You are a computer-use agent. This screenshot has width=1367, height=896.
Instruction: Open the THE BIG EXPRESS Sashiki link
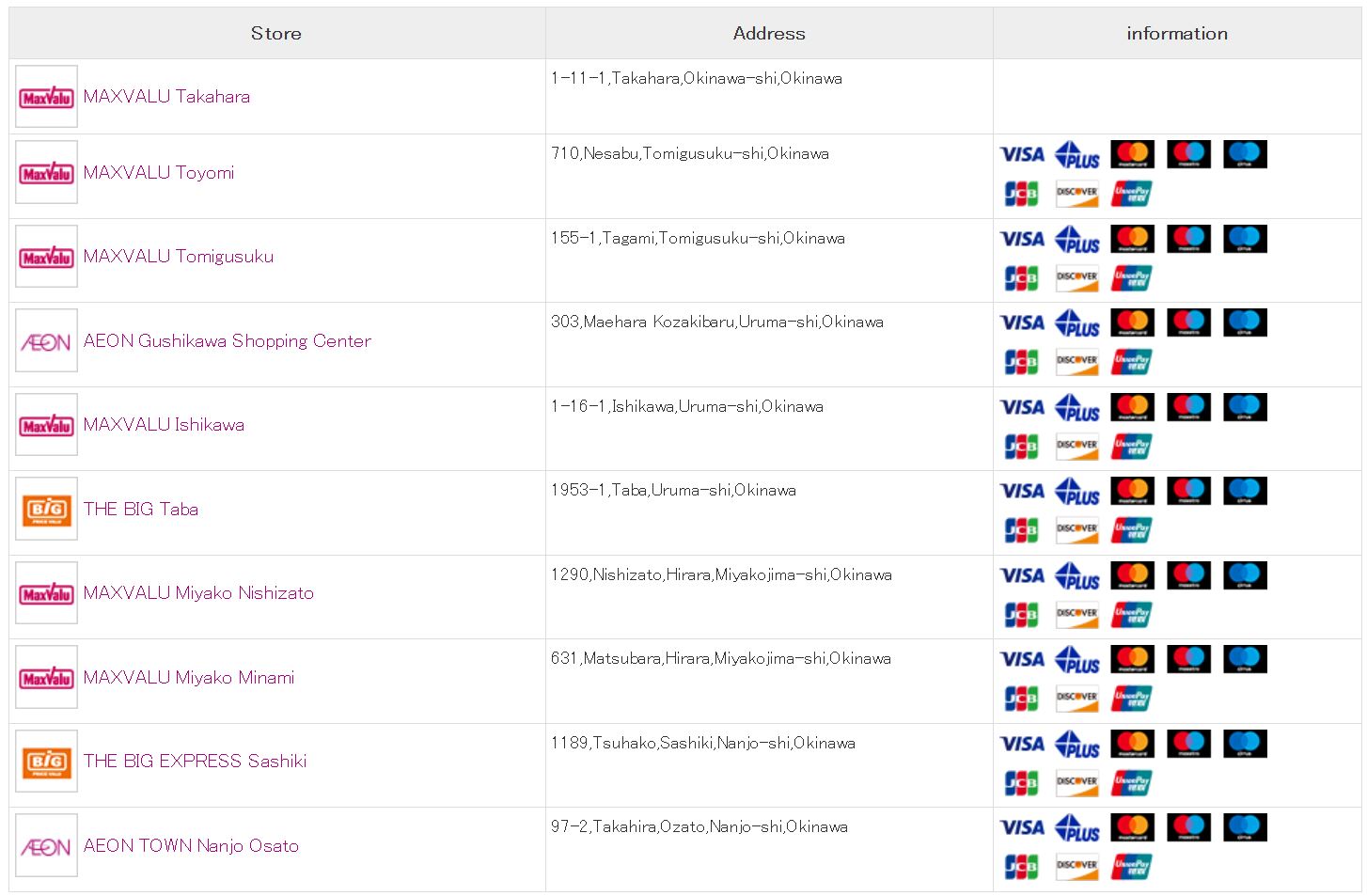click(195, 761)
